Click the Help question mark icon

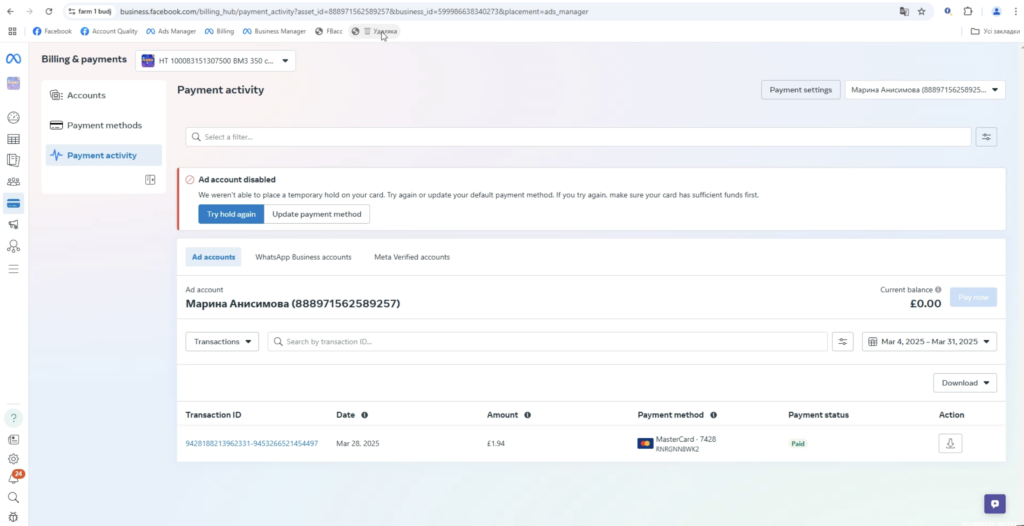click(x=13, y=417)
